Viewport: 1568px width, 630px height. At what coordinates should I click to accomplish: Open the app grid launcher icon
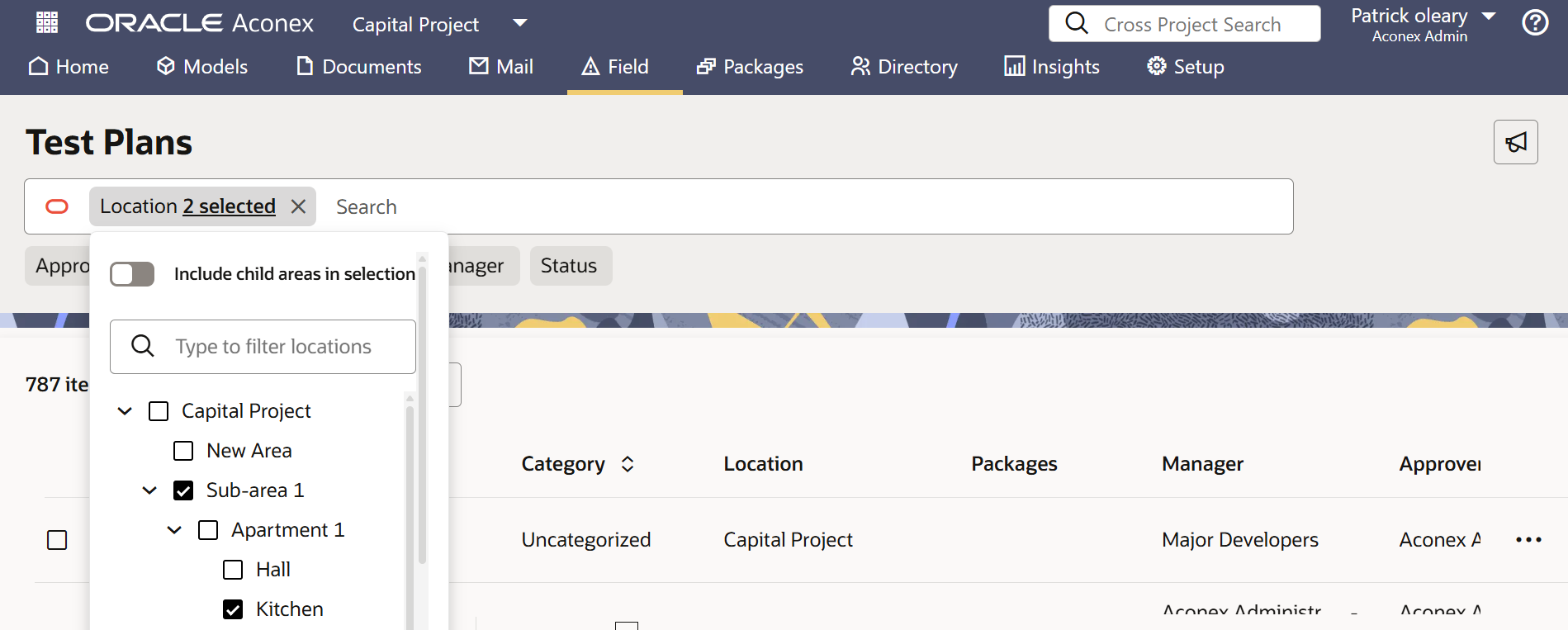point(47,22)
